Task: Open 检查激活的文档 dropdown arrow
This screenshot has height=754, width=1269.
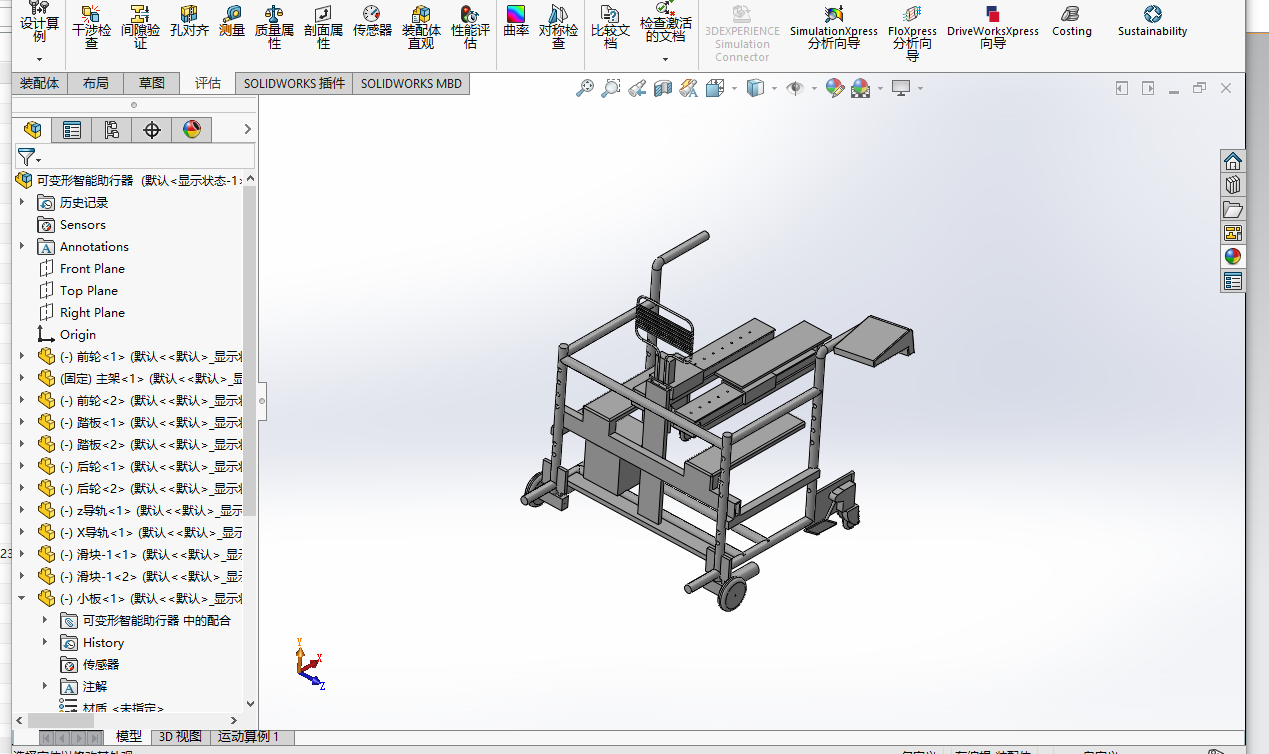Action: [x=665, y=60]
